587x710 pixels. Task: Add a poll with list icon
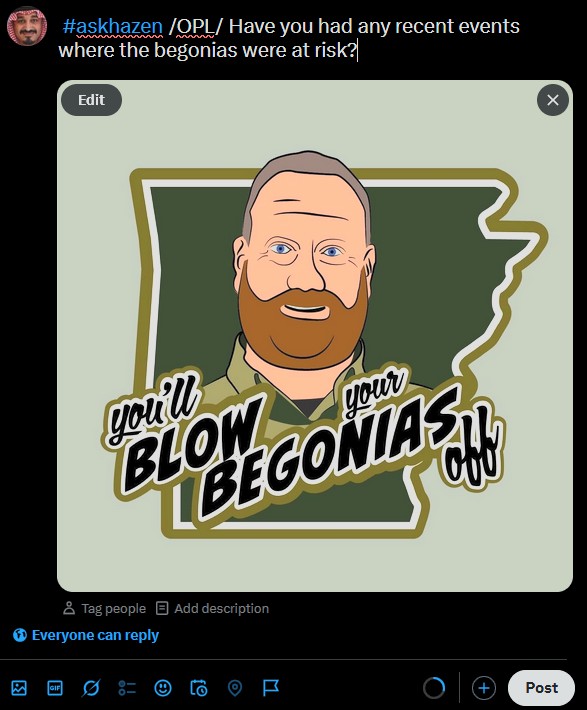[127, 688]
